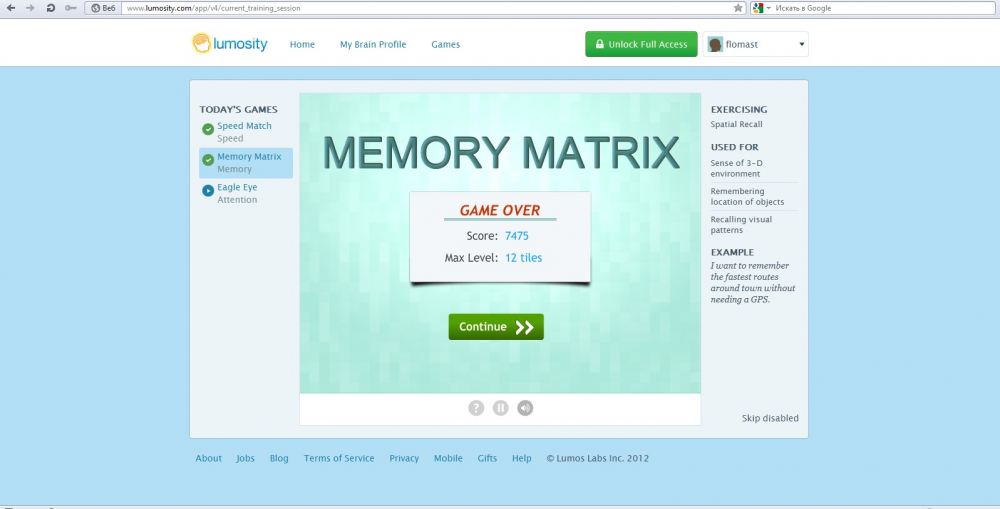Click Eagle Eye blue play icon
Screen dimensions: 1000x509
[208, 191]
